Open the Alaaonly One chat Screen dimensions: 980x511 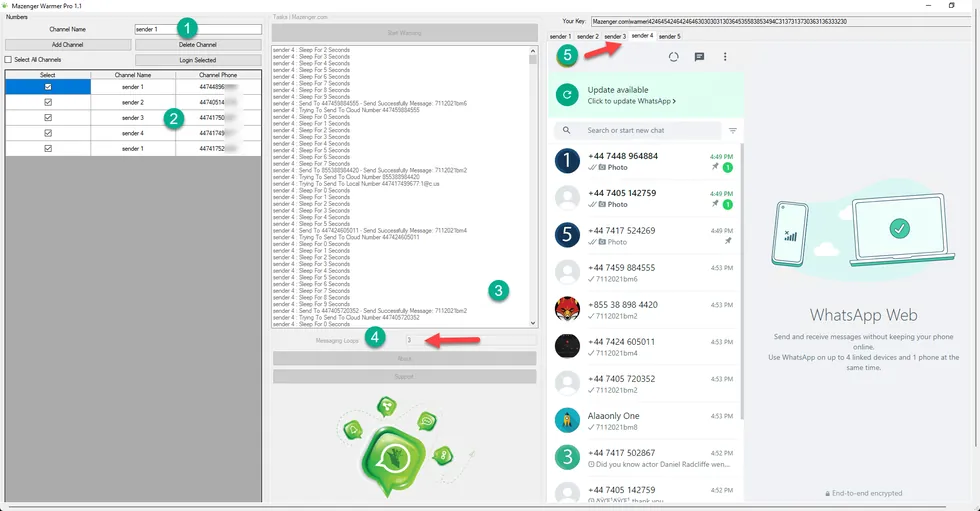click(645, 420)
